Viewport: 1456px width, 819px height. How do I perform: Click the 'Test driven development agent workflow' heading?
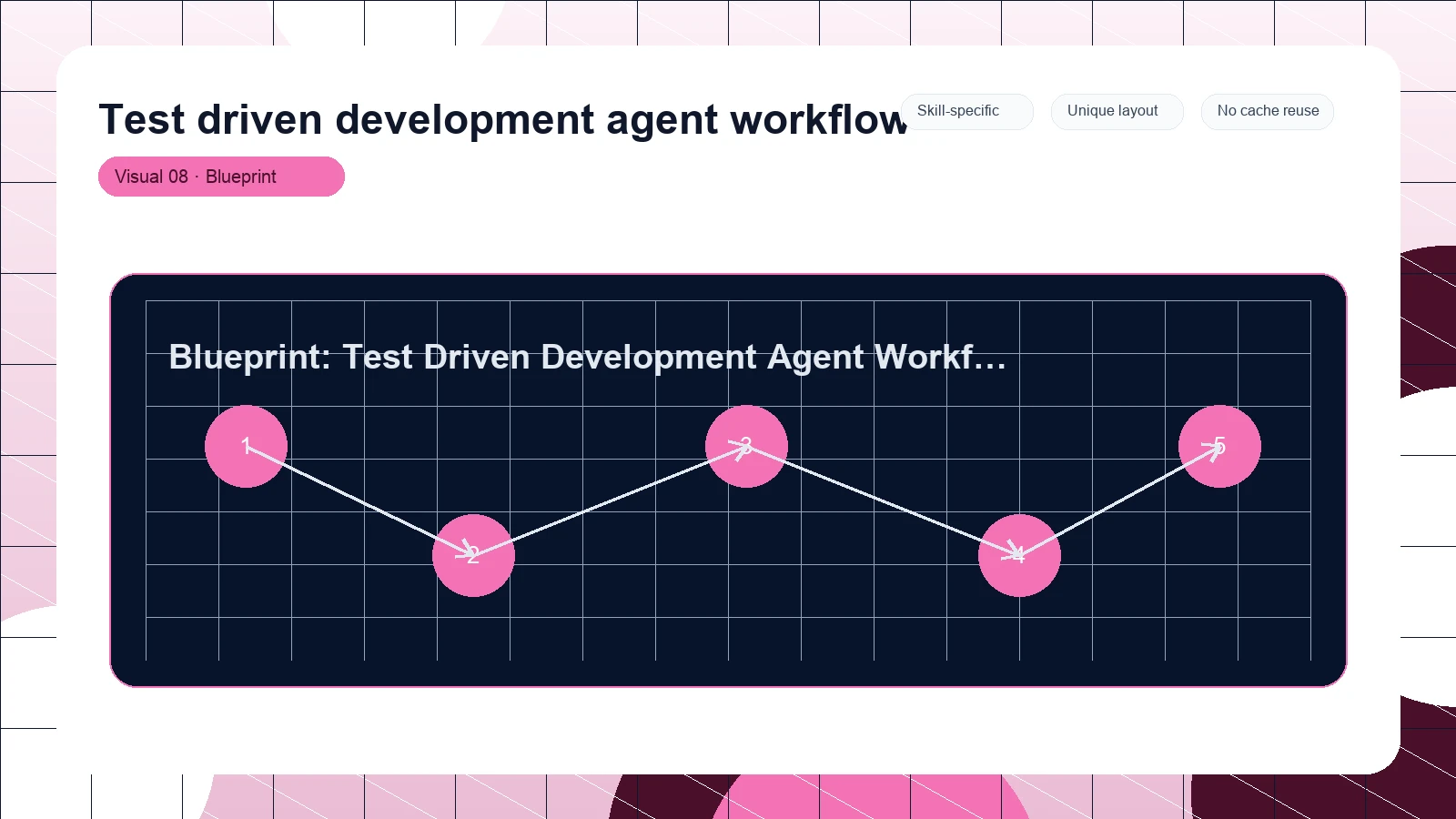tap(503, 119)
